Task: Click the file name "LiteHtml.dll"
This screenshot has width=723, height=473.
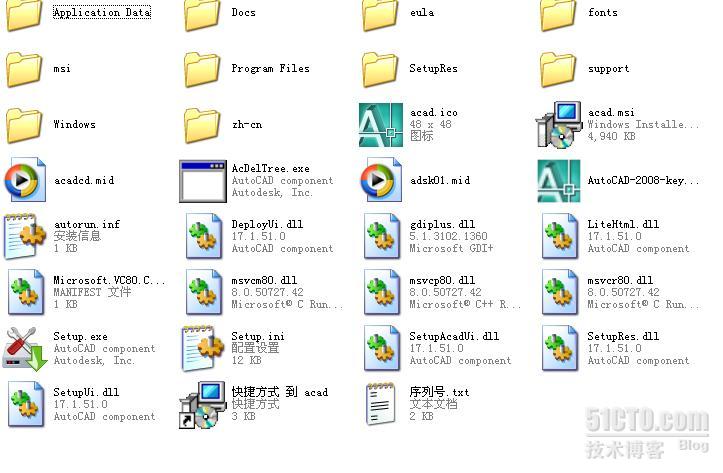Action: 623,225
